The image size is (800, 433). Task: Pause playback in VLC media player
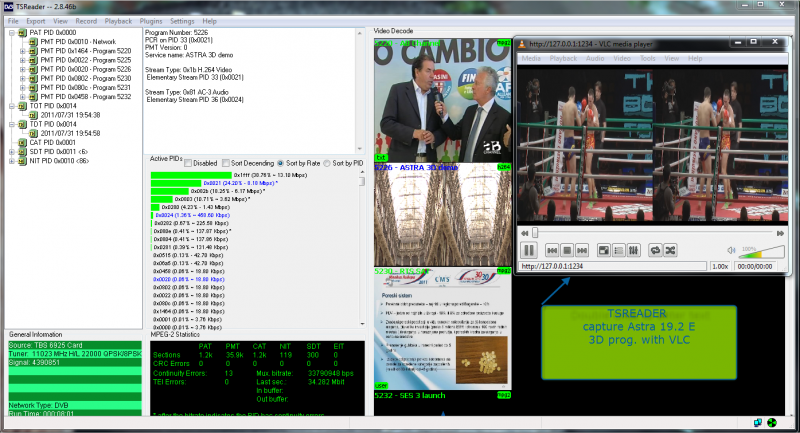[x=529, y=250]
